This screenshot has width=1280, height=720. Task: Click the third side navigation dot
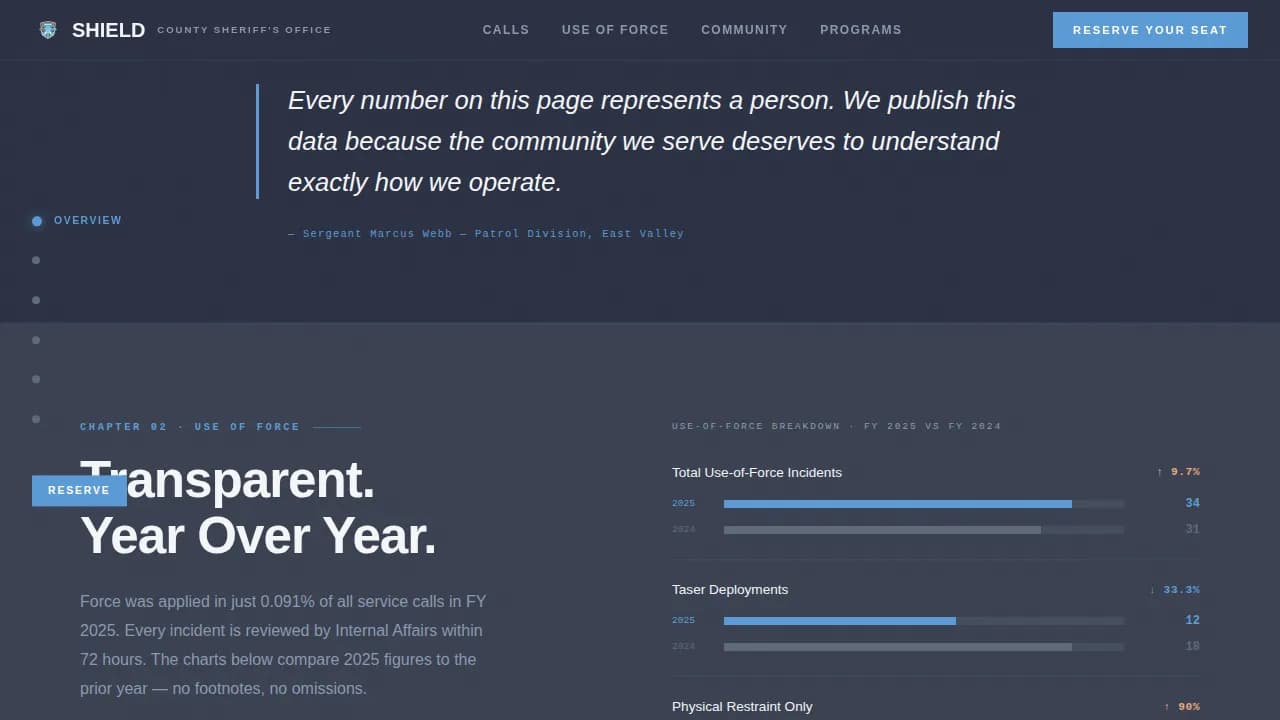click(36, 300)
